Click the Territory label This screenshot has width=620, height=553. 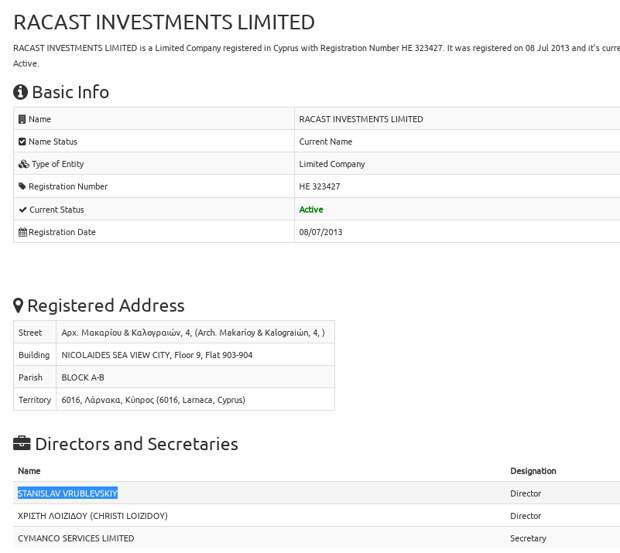[x=35, y=400]
